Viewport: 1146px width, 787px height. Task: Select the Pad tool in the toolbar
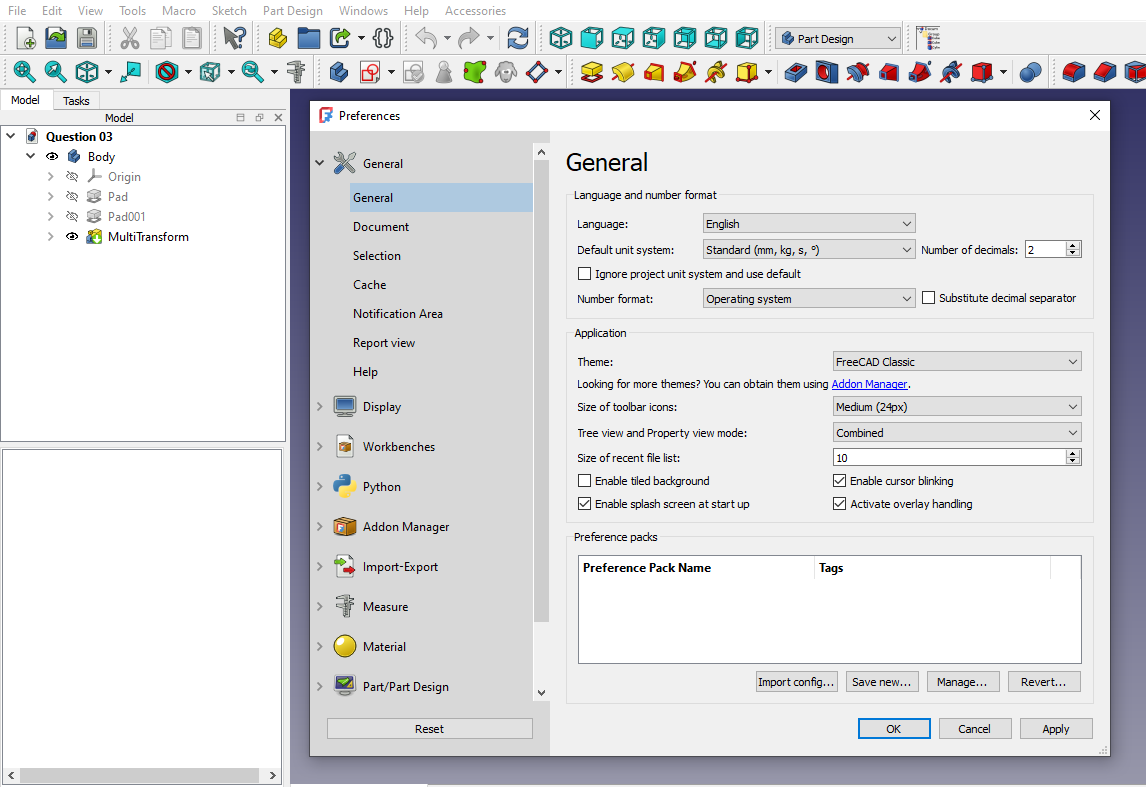591,72
